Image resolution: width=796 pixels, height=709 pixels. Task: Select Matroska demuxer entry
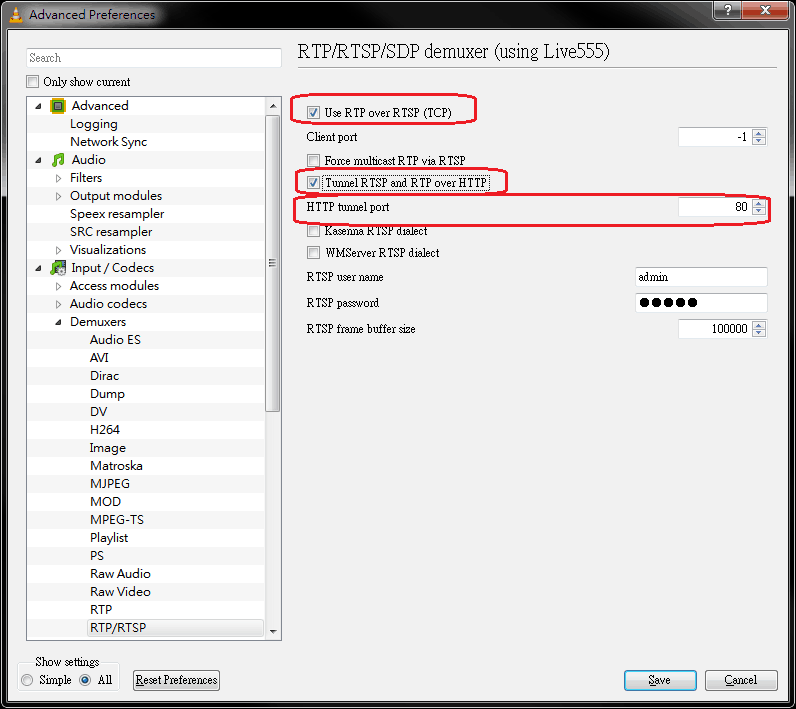click(116, 466)
